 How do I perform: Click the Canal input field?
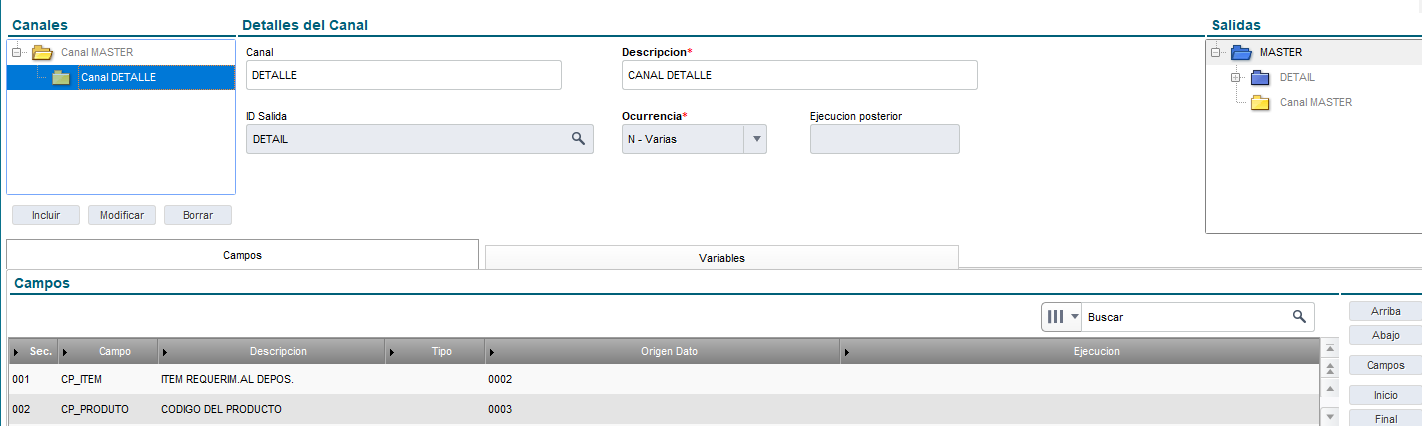(404, 75)
